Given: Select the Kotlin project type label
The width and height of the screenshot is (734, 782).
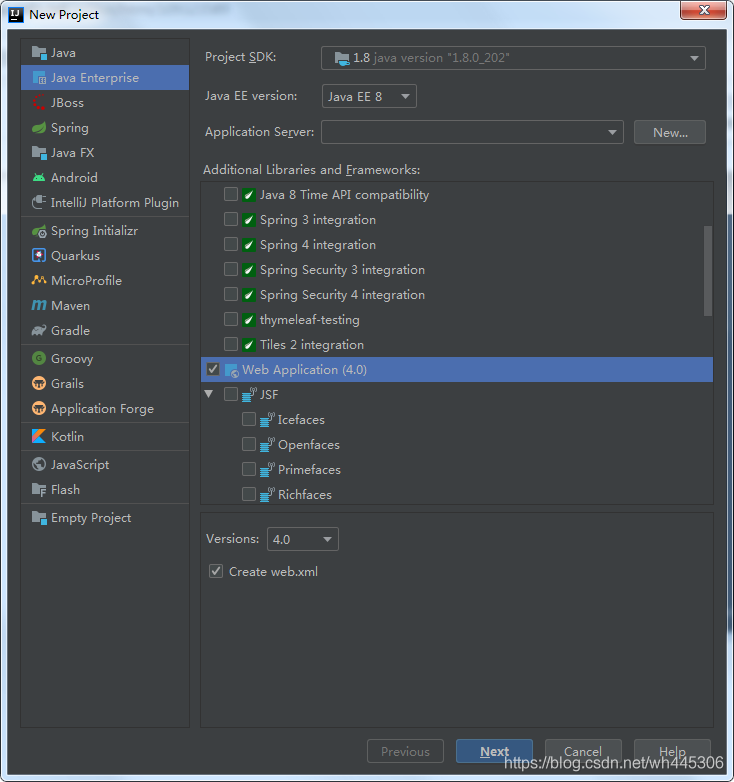Looking at the screenshot, I should pos(67,436).
